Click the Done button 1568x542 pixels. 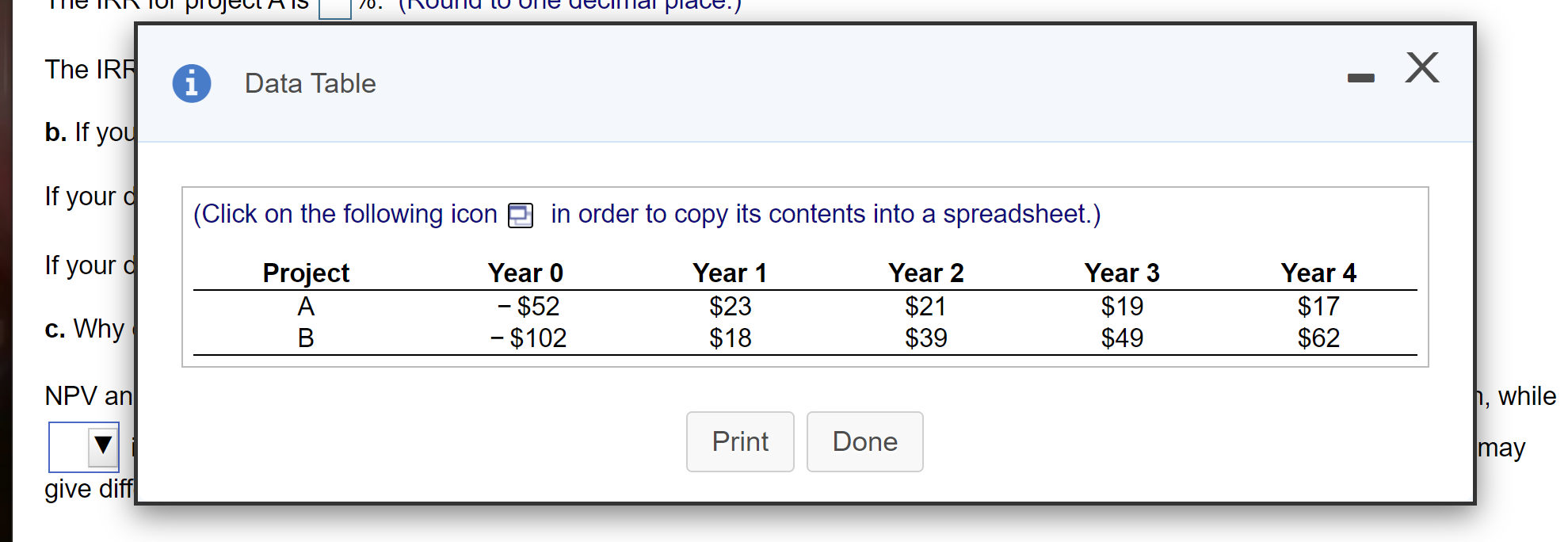tap(864, 442)
